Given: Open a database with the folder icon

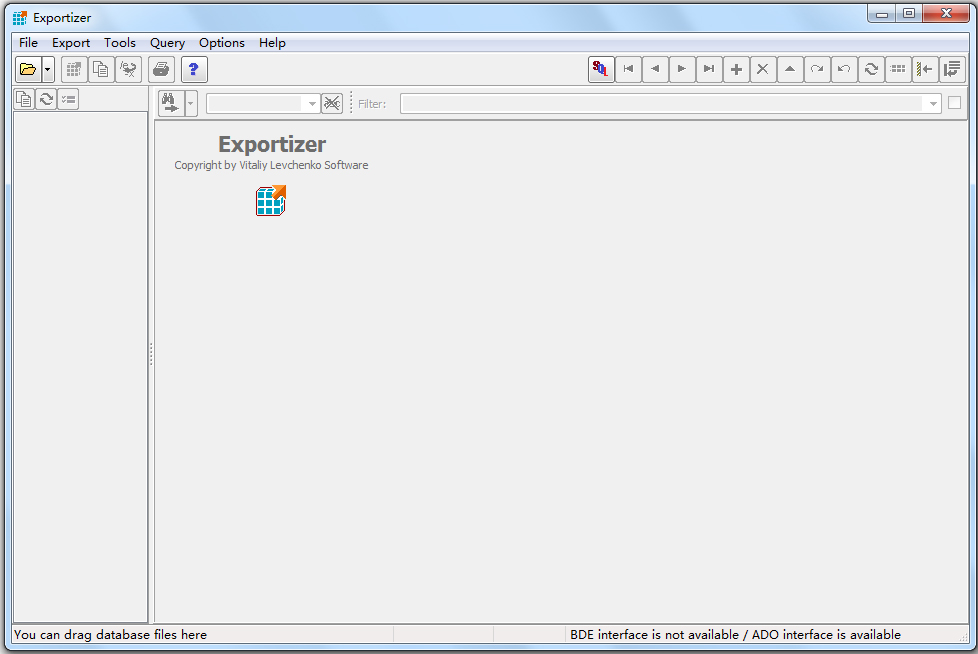Looking at the screenshot, I should (28, 69).
